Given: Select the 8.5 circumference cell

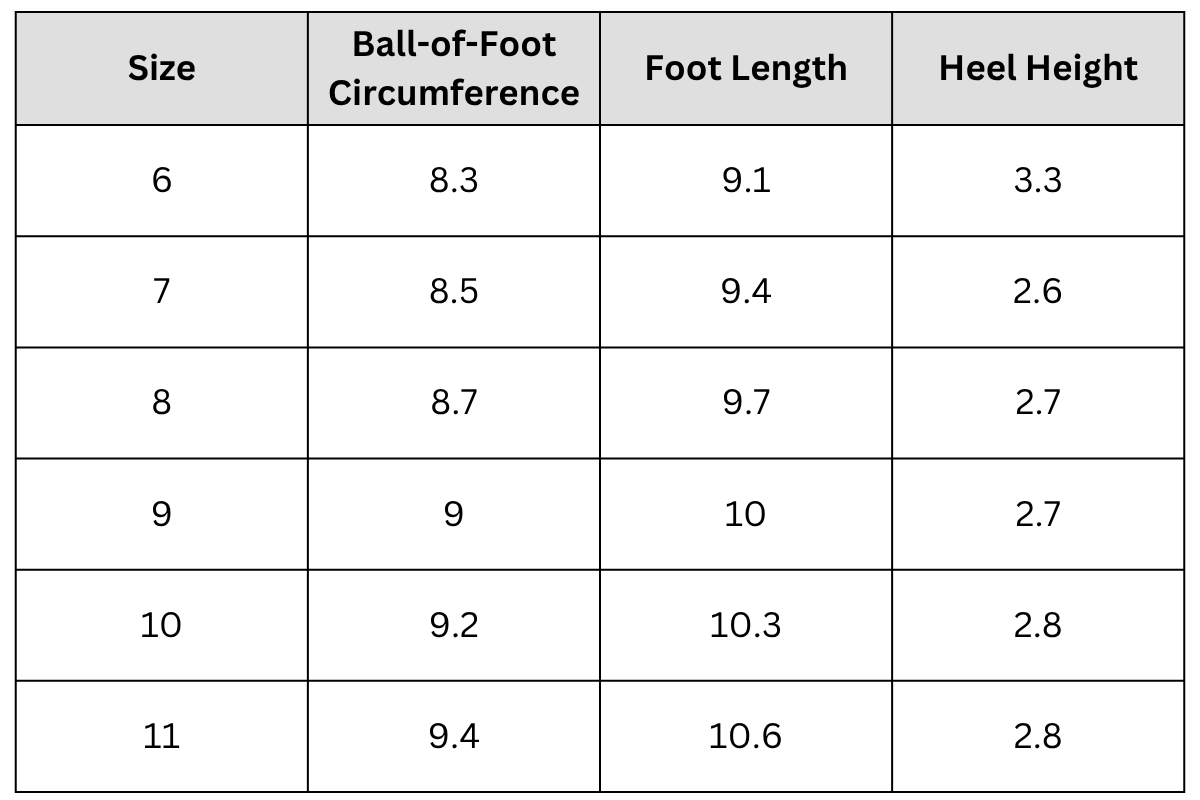Looking at the screenshot, I should pyautogui.click(x=454, y=292).
